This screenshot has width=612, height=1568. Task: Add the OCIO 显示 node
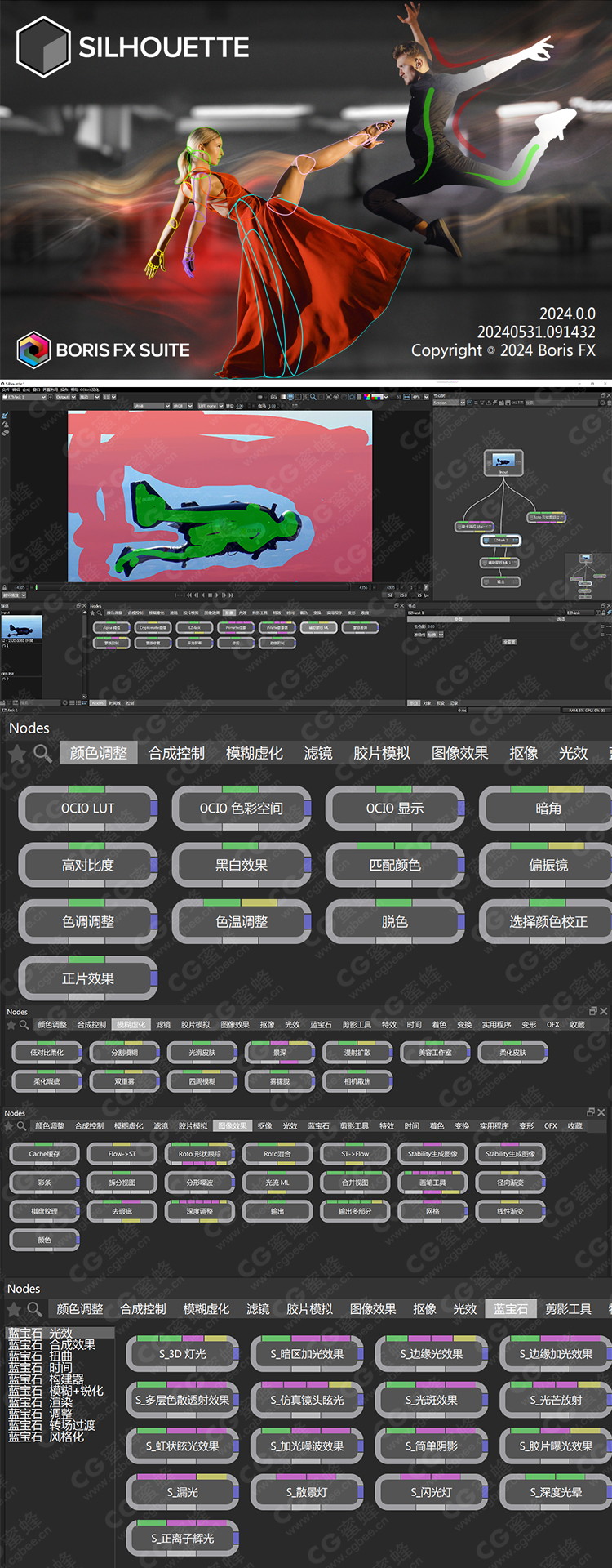[x=395, y=808]
